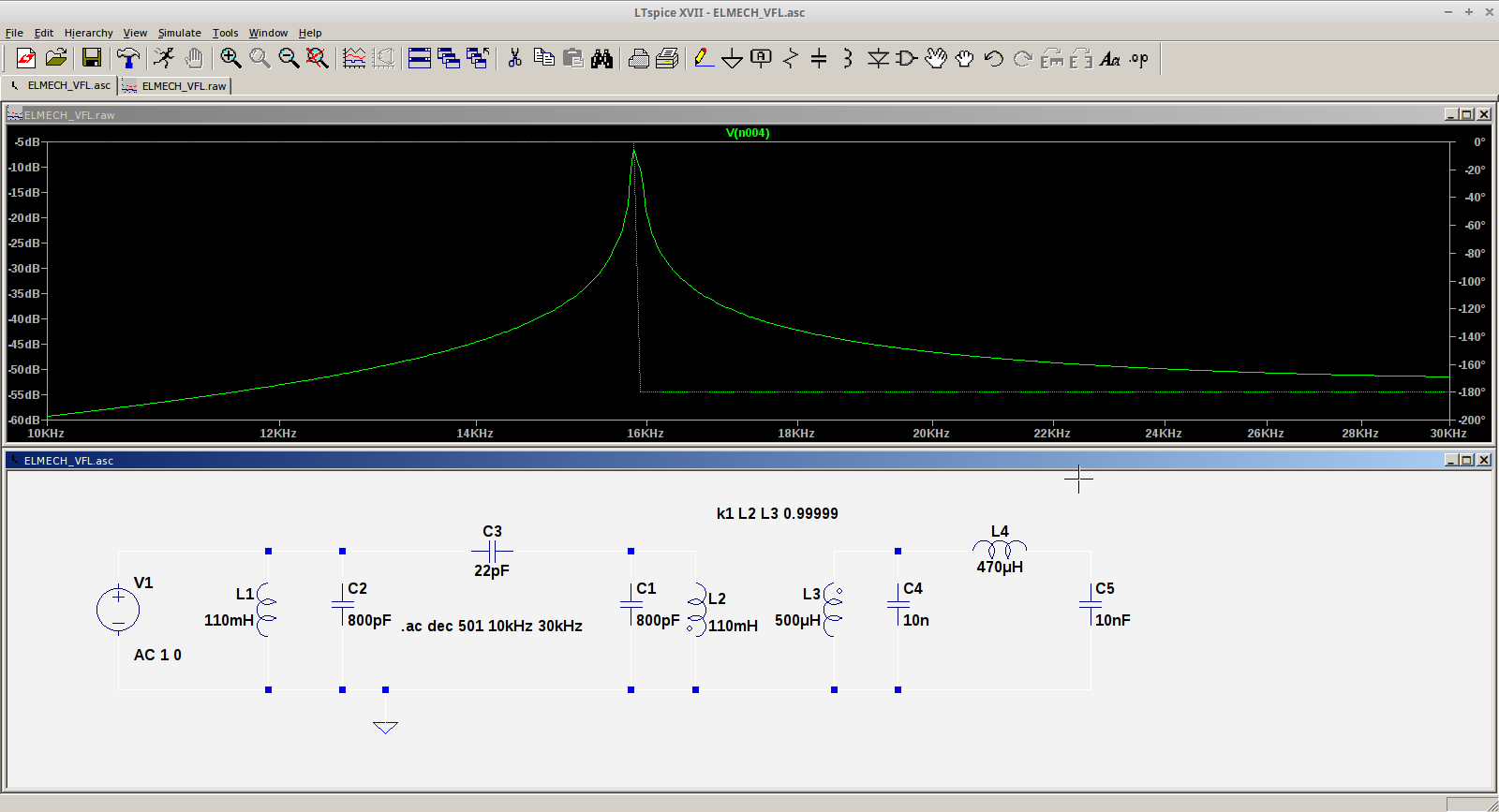The width and height of the screenshot is (1499, 812).
Task: Choose the Inductor component tool
Action: point(847,58)
